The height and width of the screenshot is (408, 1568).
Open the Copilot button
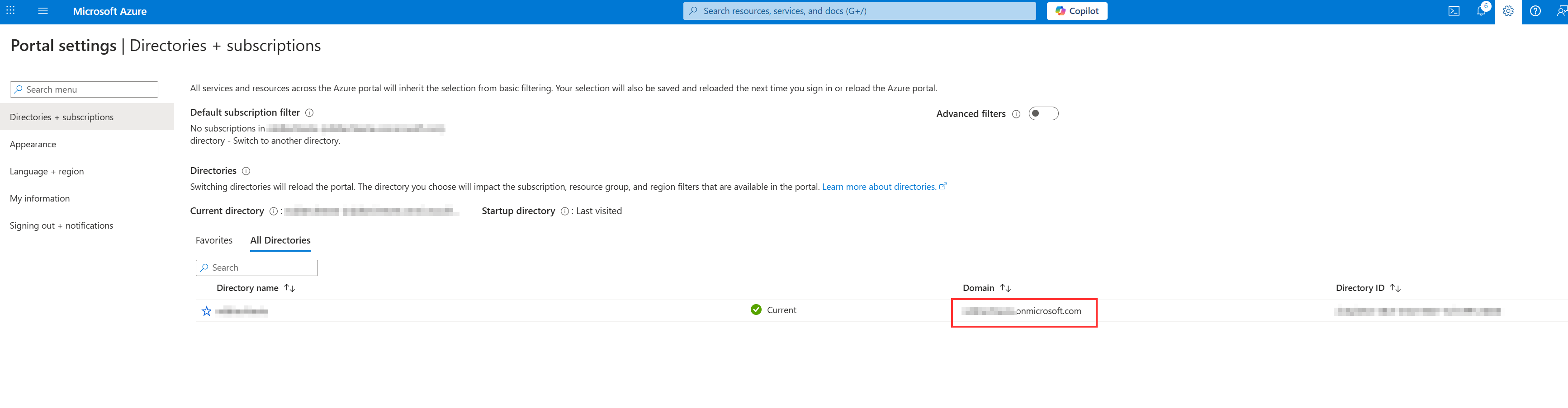point(1076,11)
